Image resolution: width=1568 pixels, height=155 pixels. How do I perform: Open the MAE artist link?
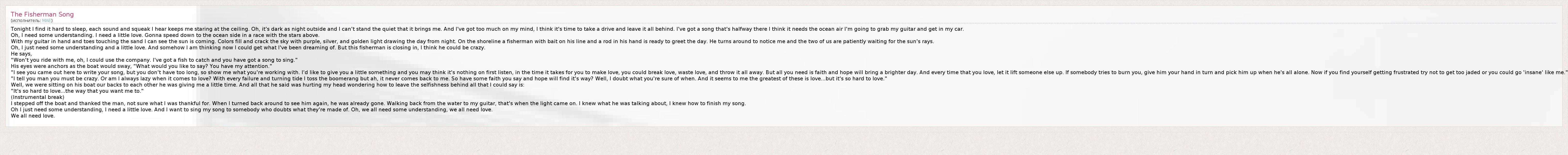click(x=46, y=21)
